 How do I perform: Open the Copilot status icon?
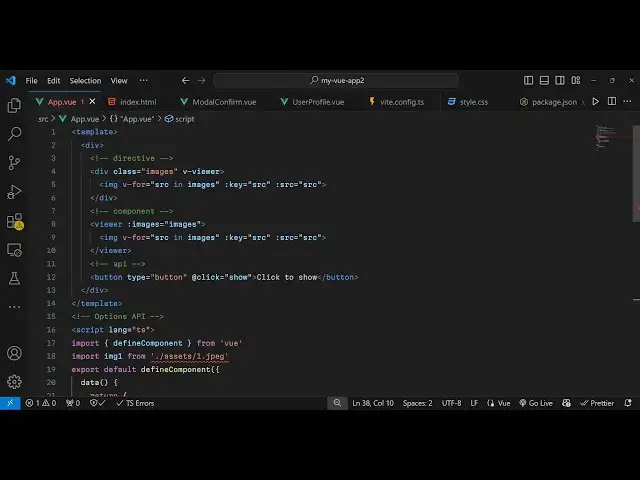(566, 403)
